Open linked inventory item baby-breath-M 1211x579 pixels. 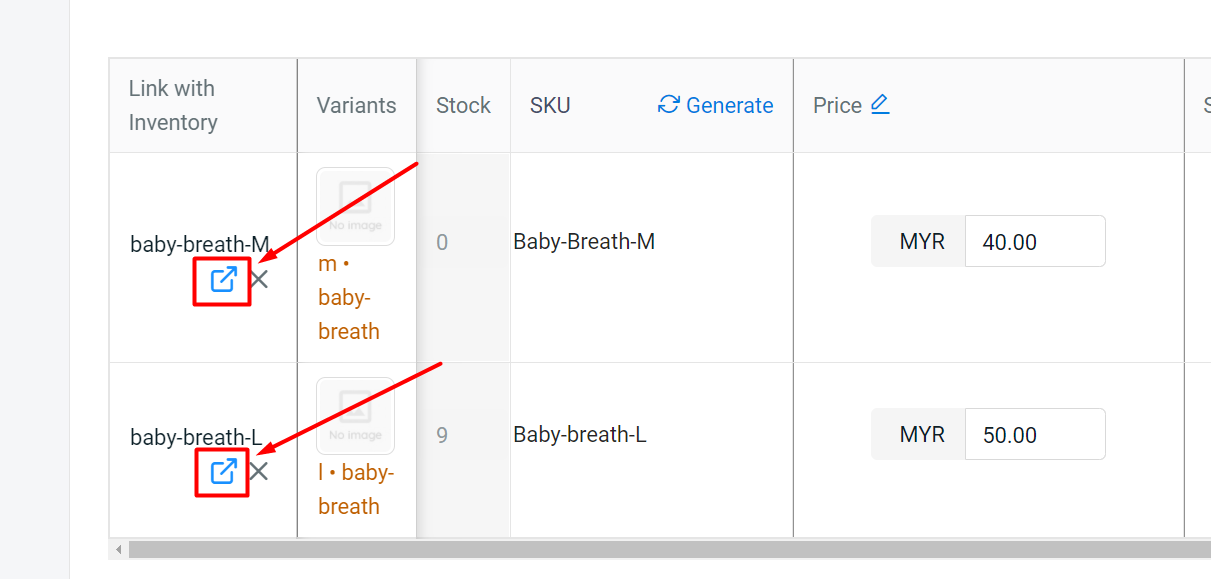point(223,280)
